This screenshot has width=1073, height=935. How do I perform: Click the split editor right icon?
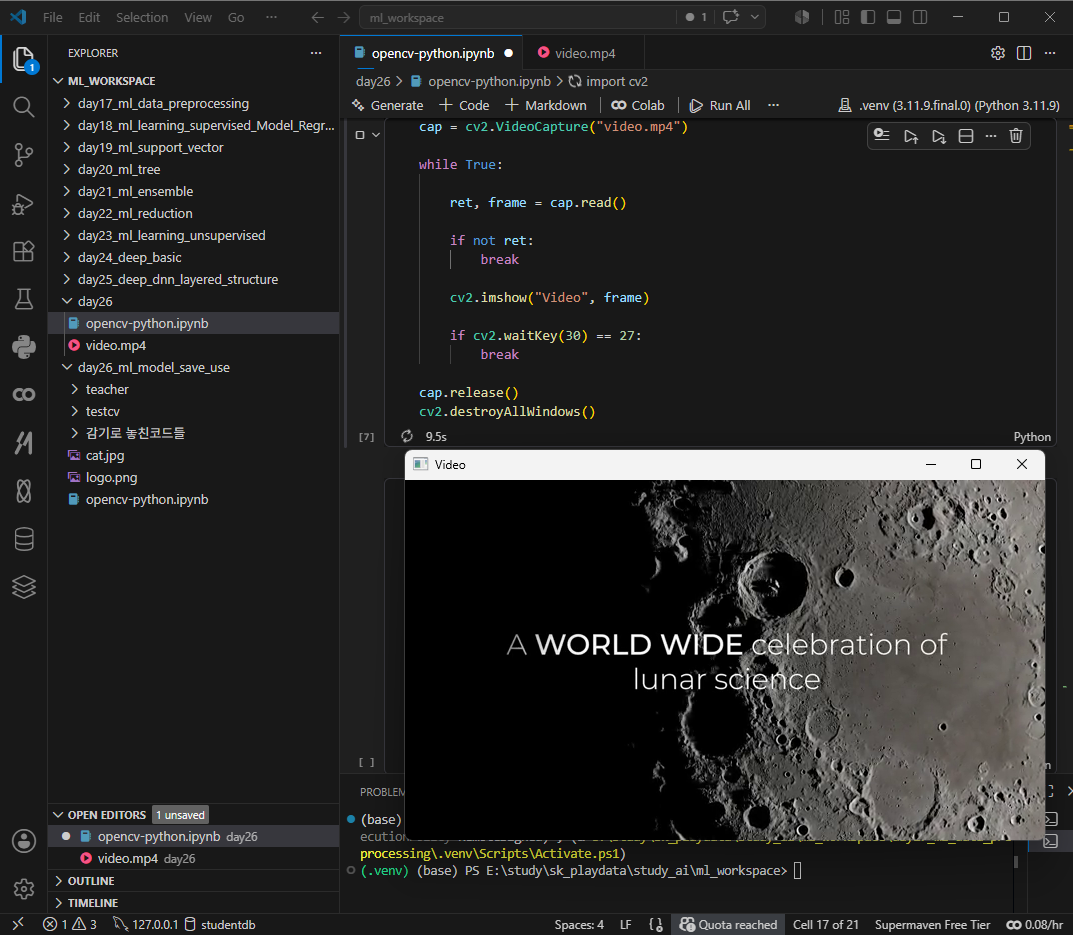tap(1024, 53)
